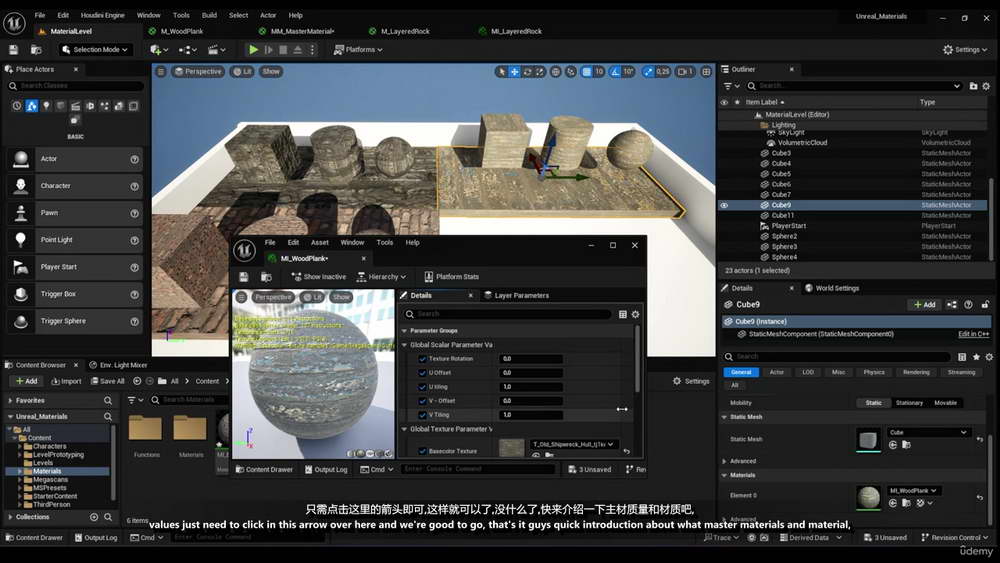Toggle the V - Offset parameter checkbox

pos(422,401)
